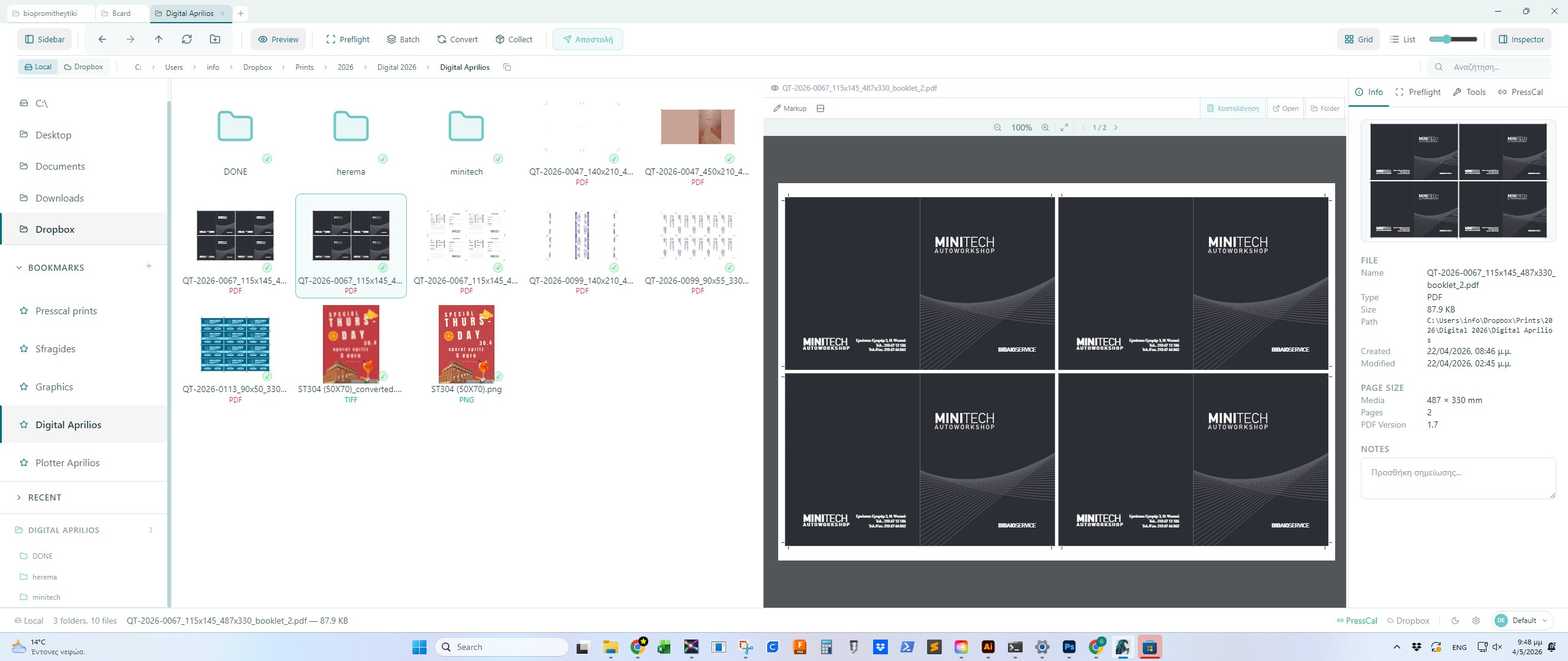Adjust the thumbnail size slider
The image size is (1568, 661).
coord(1453,39)
